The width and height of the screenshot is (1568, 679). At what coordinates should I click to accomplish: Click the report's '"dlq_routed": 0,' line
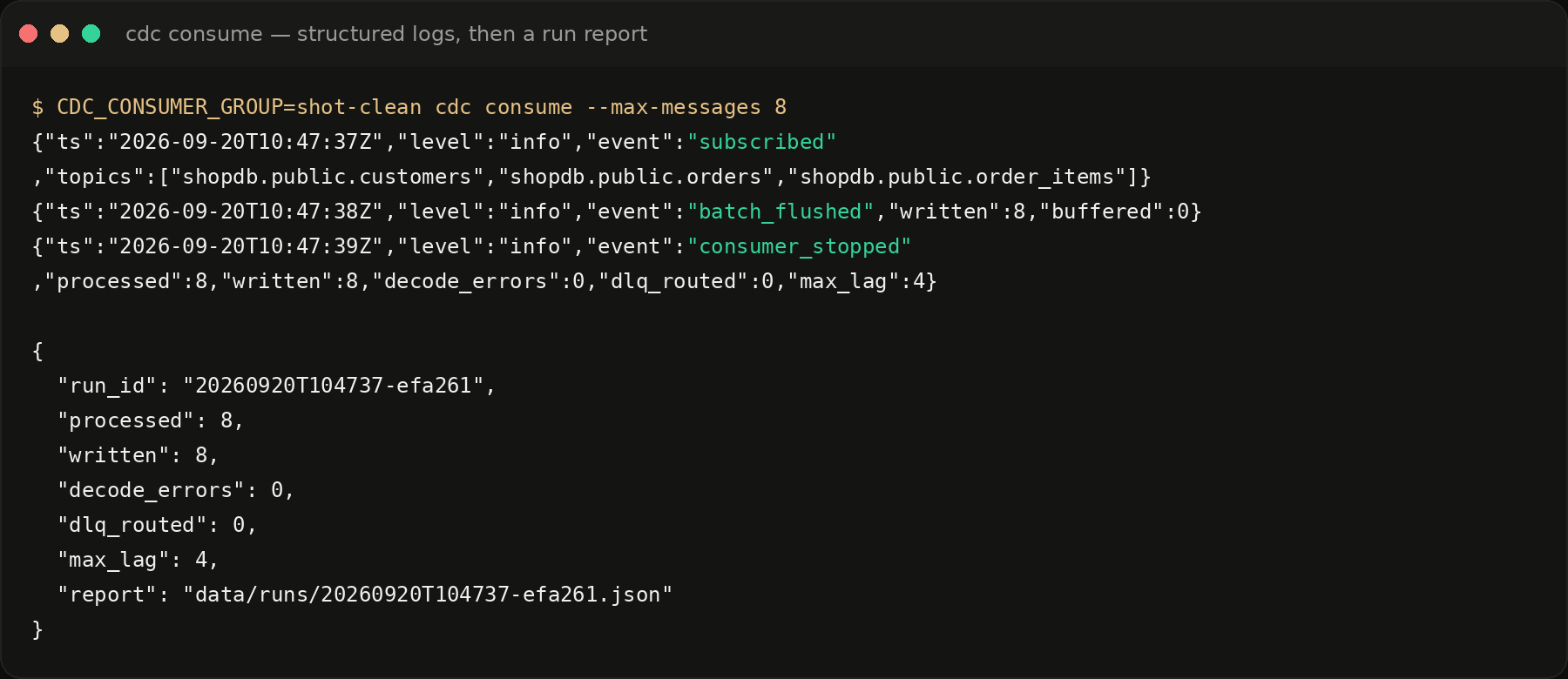coord(157,525)
